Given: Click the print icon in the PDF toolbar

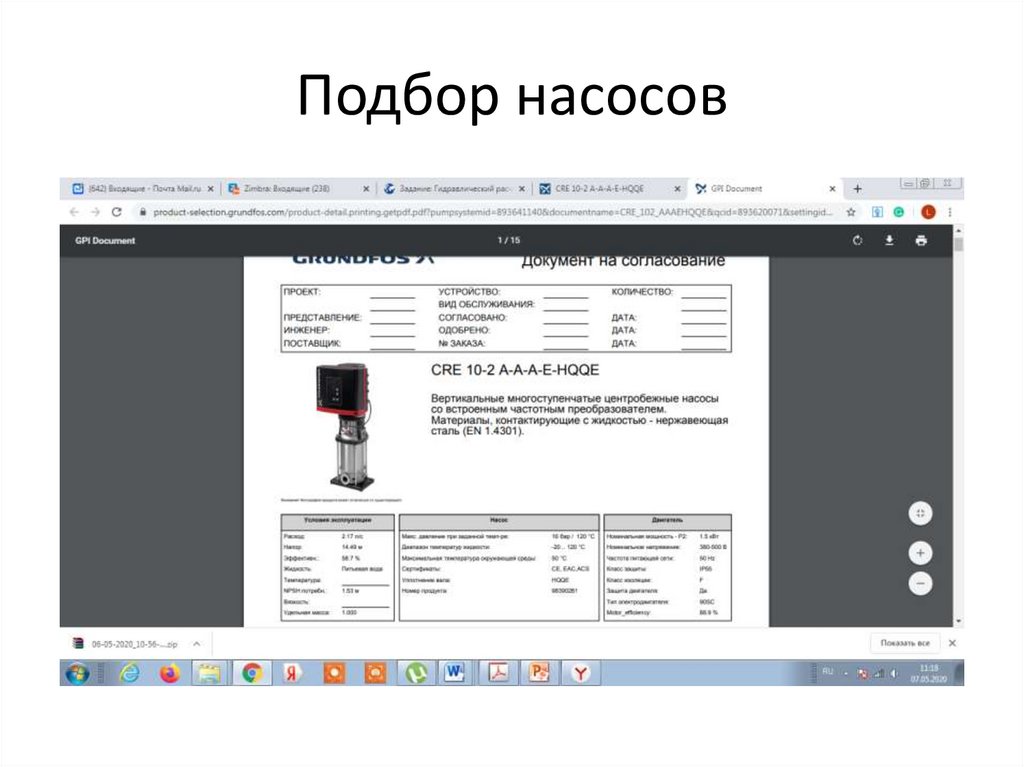Looking at the screenshot, I should point(921,241).
